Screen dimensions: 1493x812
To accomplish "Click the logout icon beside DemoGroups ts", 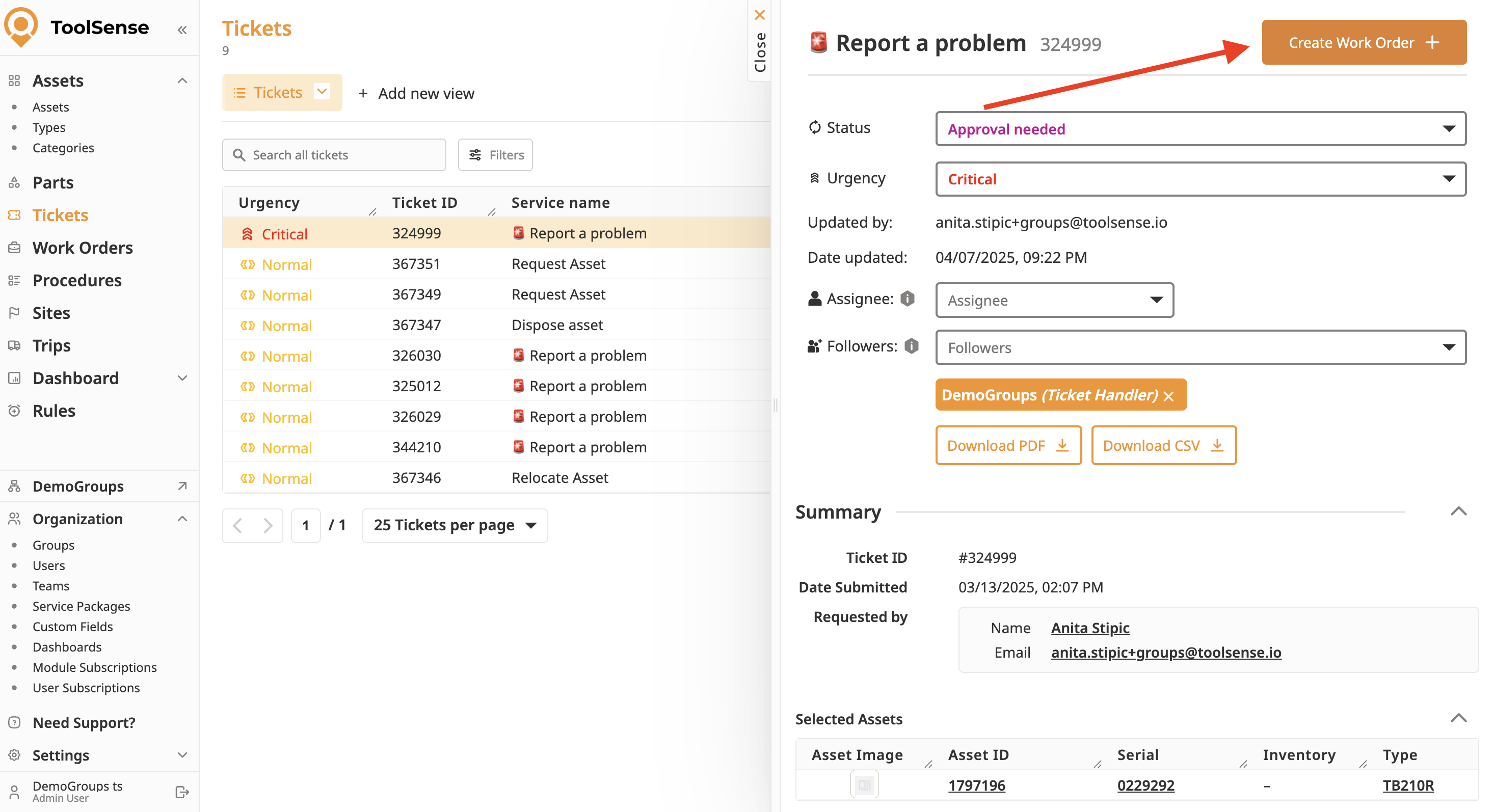I will click(x=182, y=791).
